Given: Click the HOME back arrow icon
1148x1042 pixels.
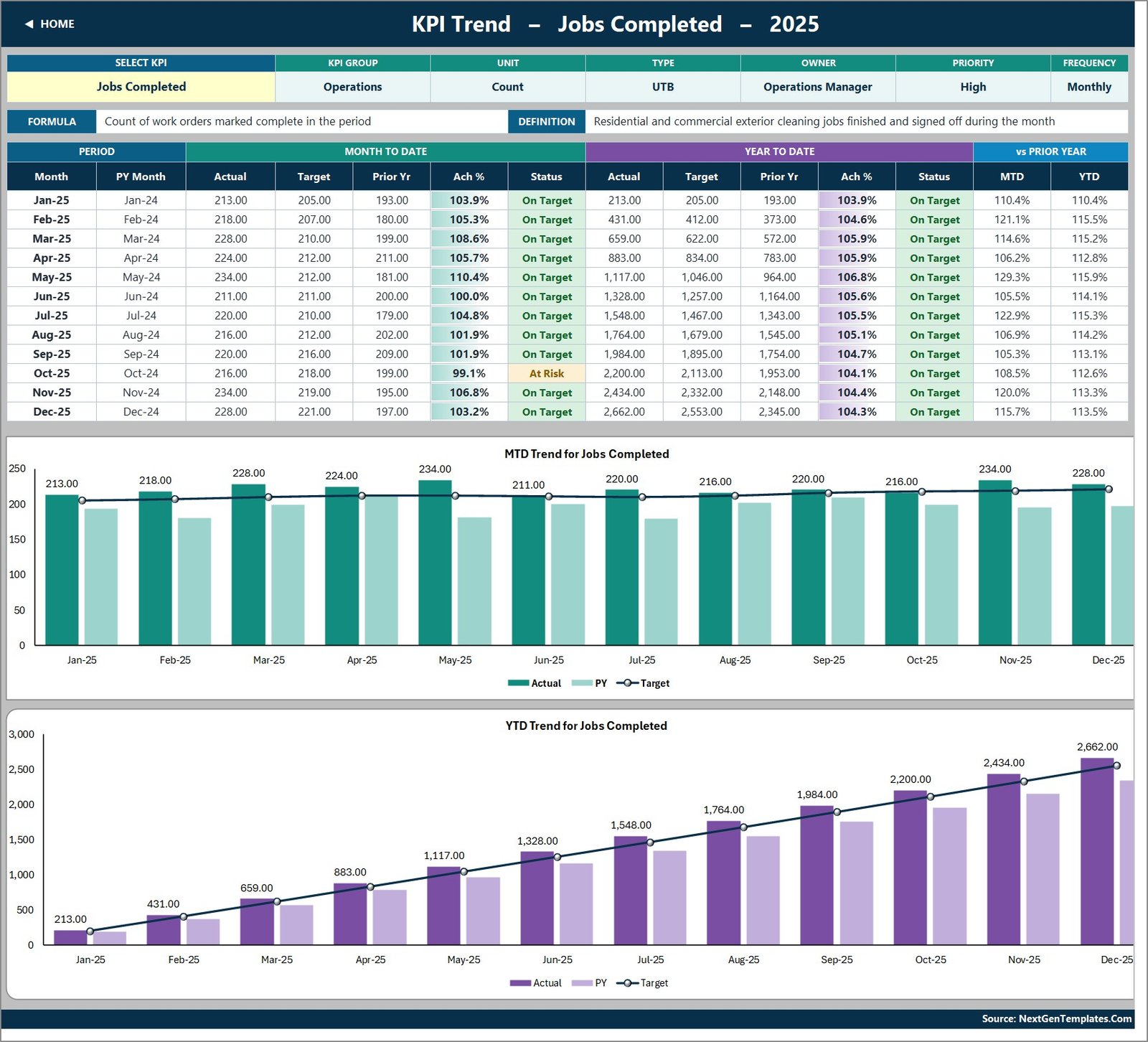Looking at the screenshot, I should pyautogui.click(x=29, y=24).
